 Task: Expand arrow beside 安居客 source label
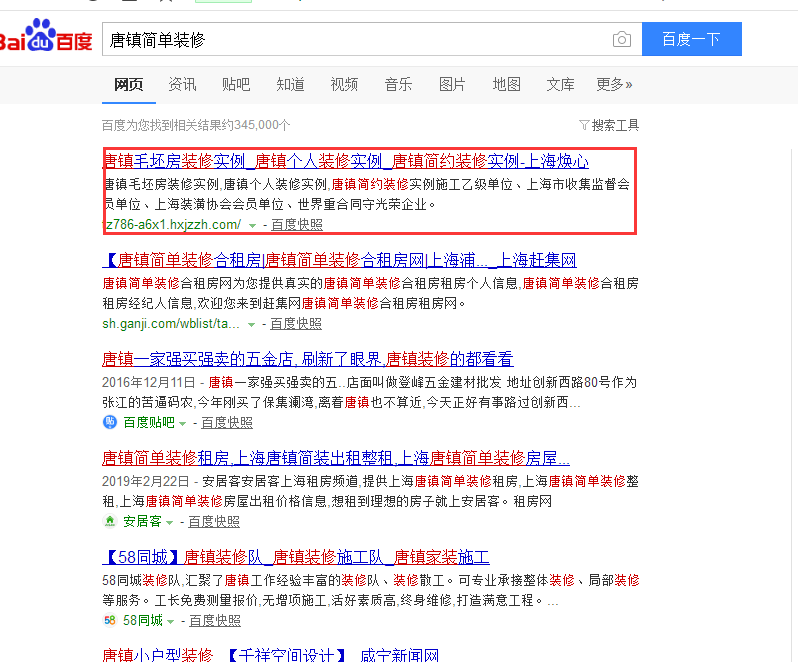(169, 522)
